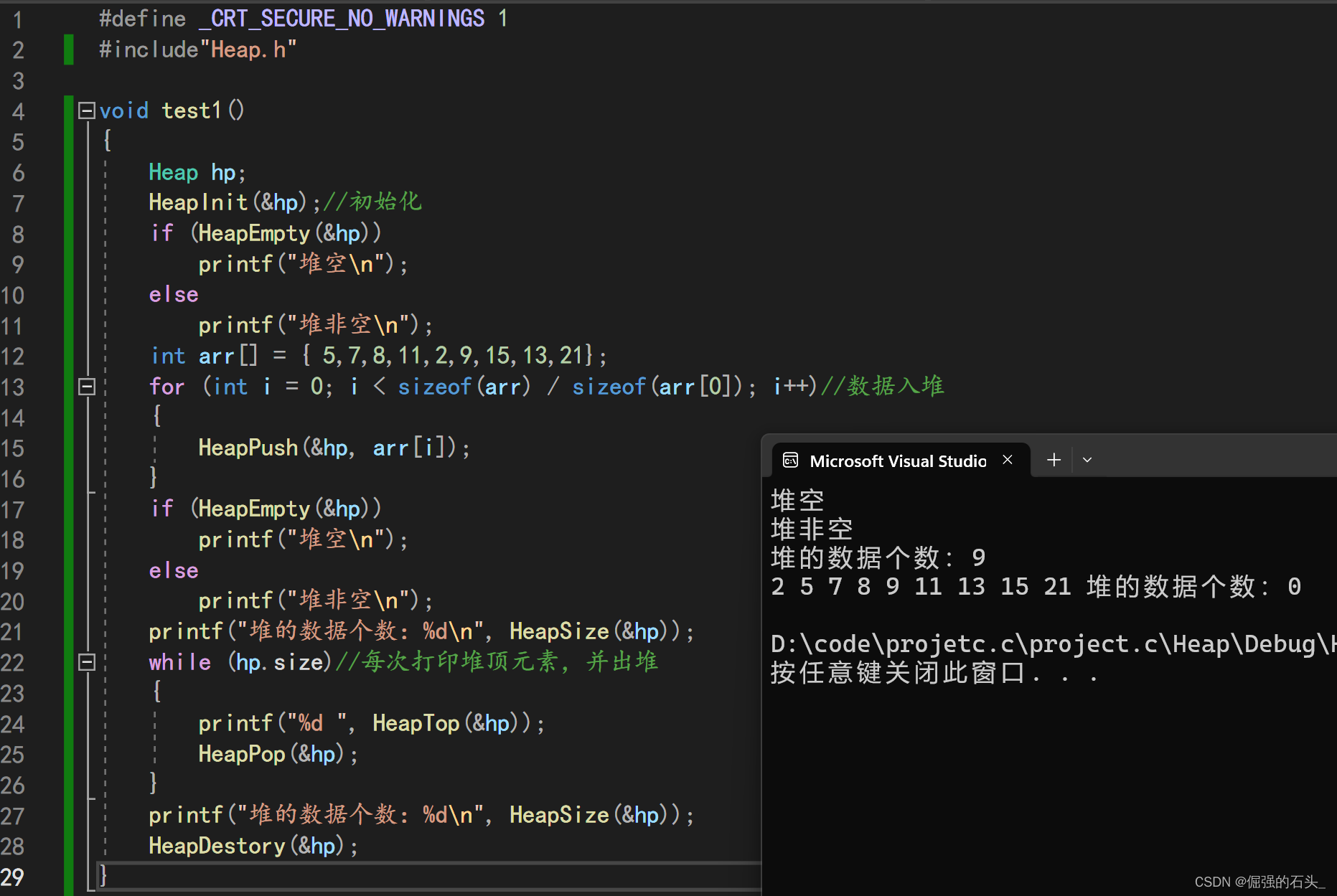Place cursor on the HeapPush call
1337x896 pixels.
pos(248,447)
